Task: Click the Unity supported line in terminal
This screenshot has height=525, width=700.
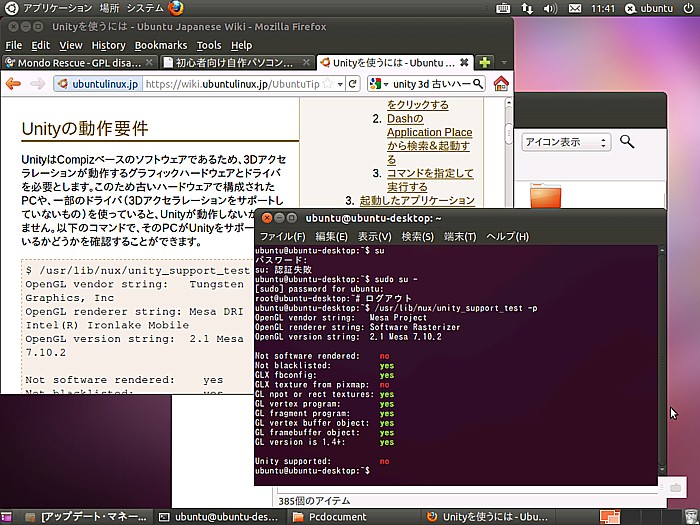Action: tap(322, 461)
